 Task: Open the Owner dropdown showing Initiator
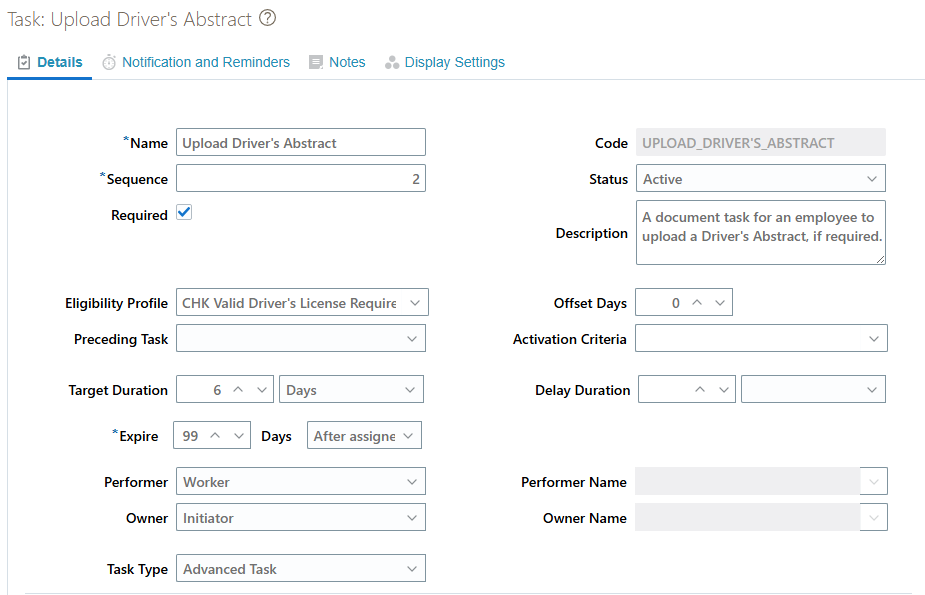click(x=412, y=517)
